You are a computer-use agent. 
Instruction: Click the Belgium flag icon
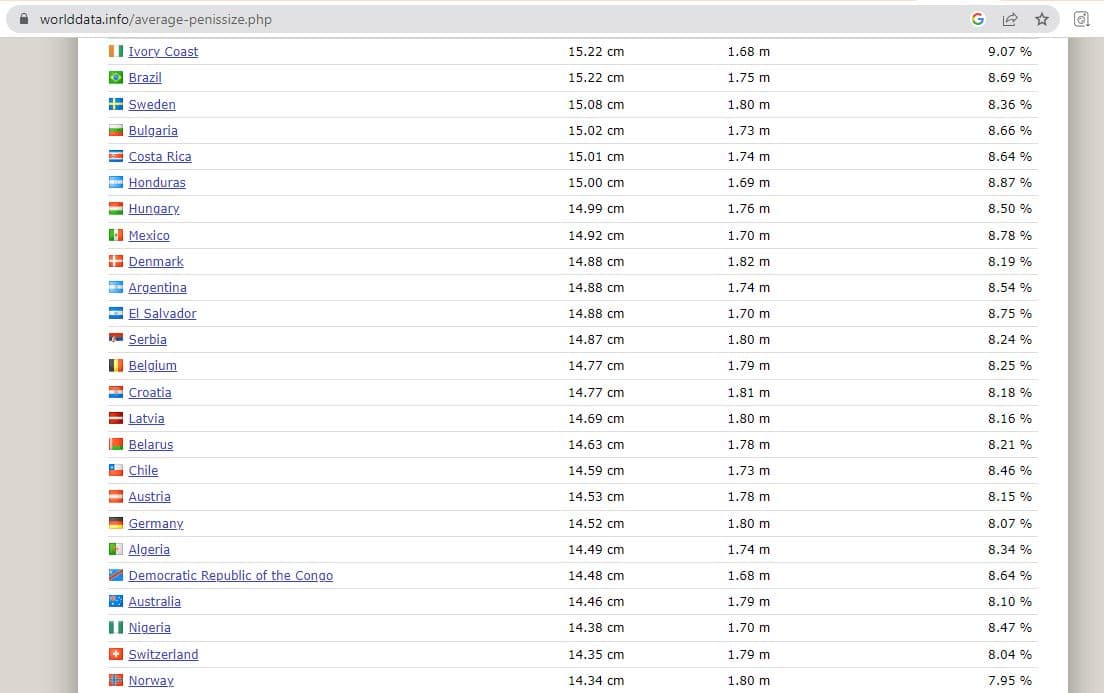116,365
